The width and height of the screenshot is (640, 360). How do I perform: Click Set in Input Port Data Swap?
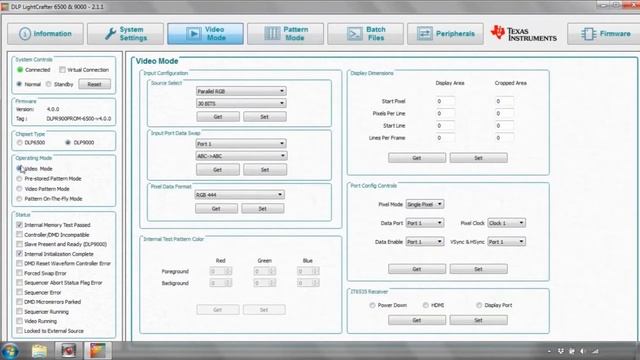point(265,169)
